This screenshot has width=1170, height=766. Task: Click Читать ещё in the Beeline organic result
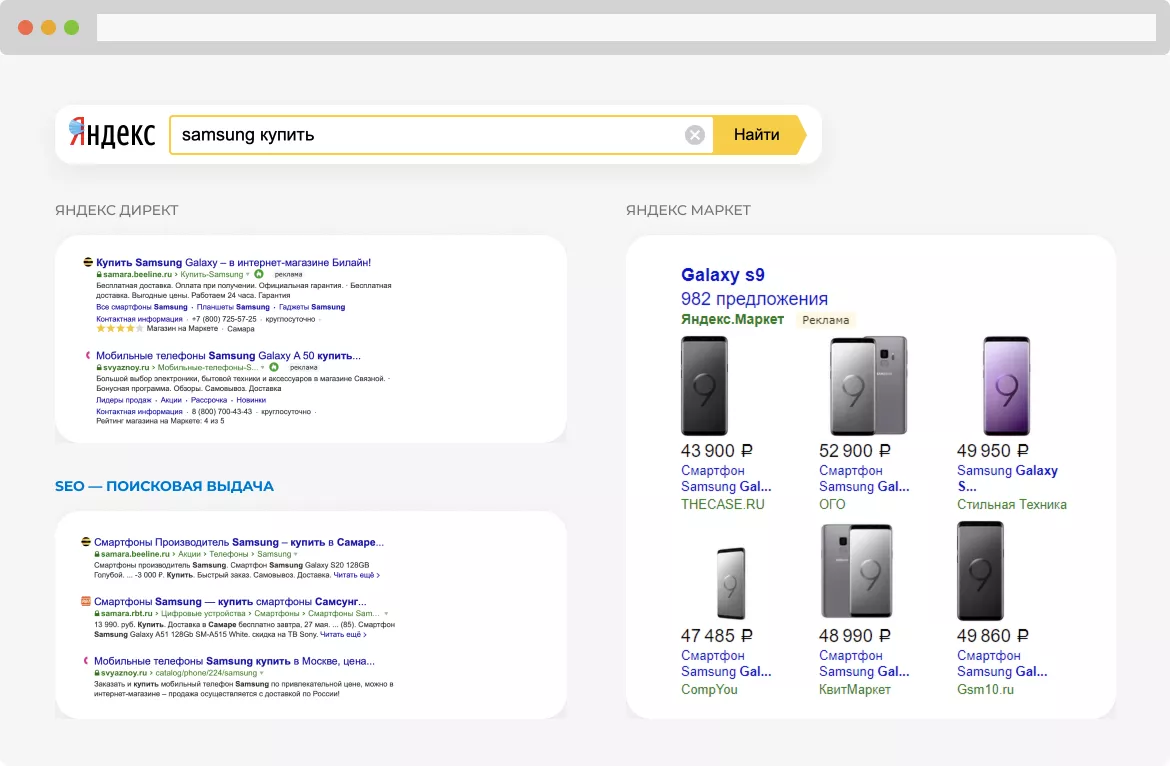click(x=356, y=575)
